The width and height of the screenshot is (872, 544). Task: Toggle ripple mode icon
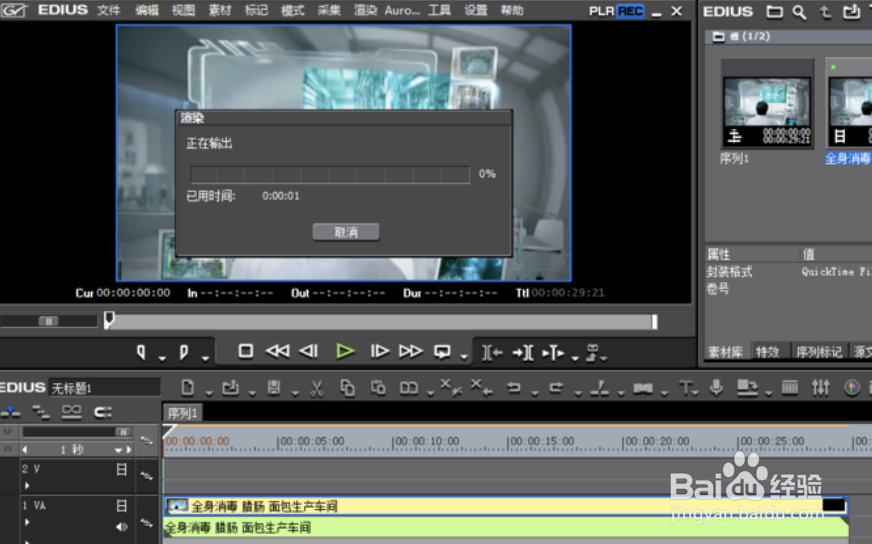(x=40, y=412)
